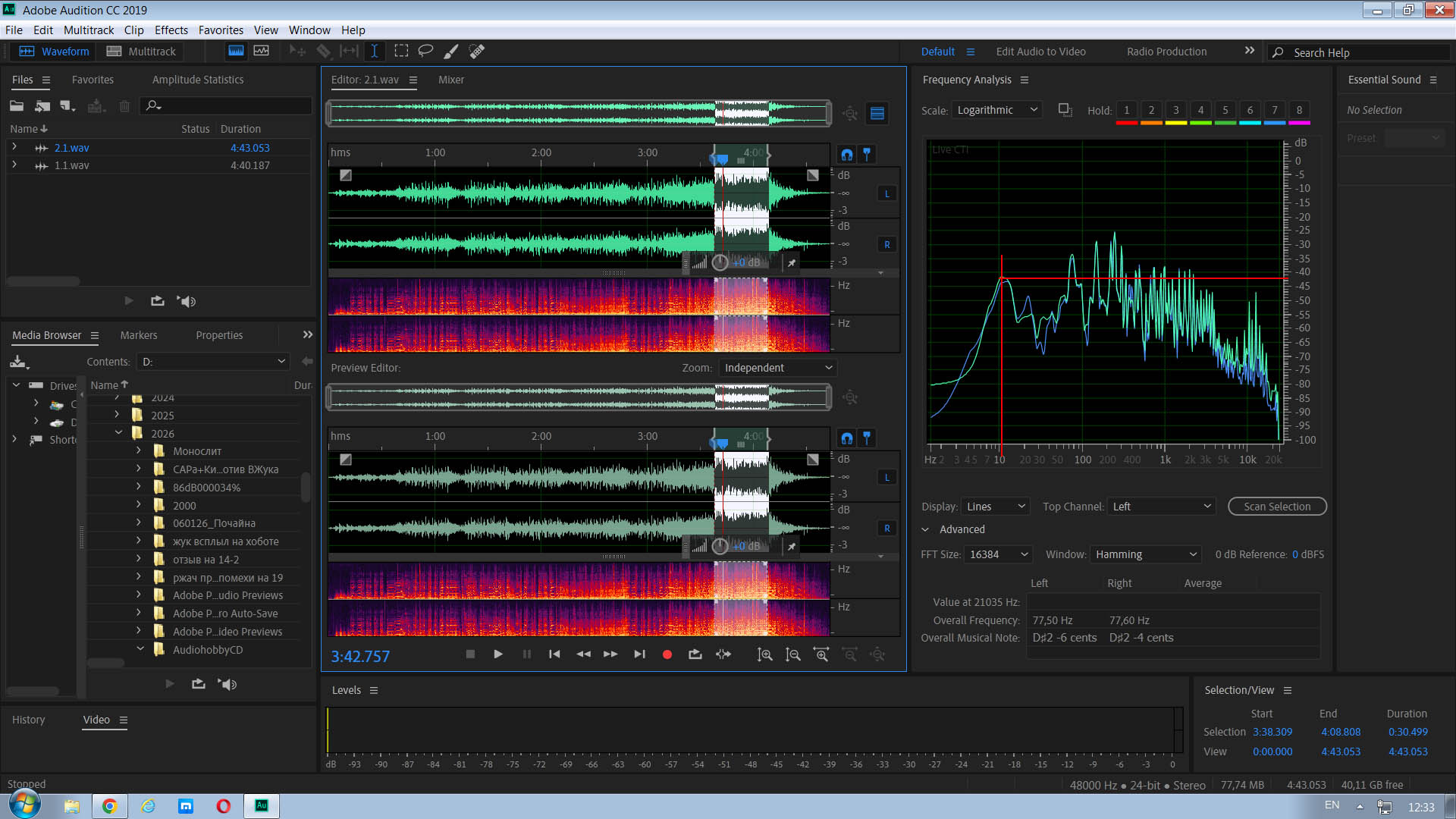
Task: Click the New File icon in Files panel
Action: pos(68,106)
